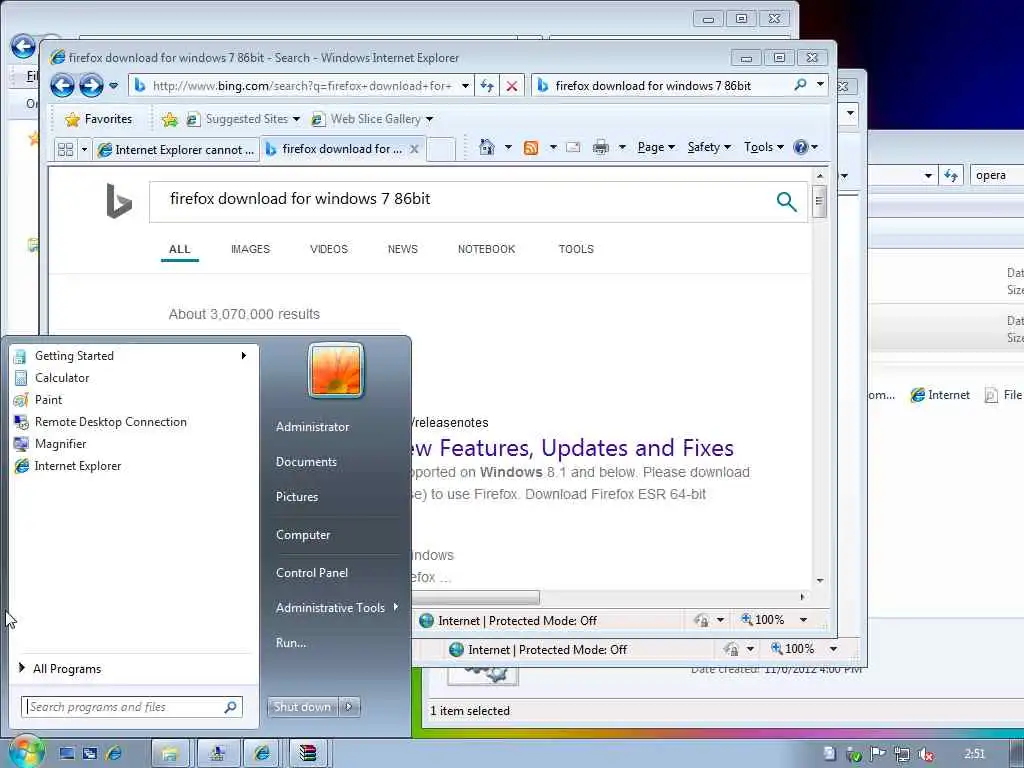Click Bing search magnifier button
This screenshot has height=768, width=1024.
click(786, 202)
